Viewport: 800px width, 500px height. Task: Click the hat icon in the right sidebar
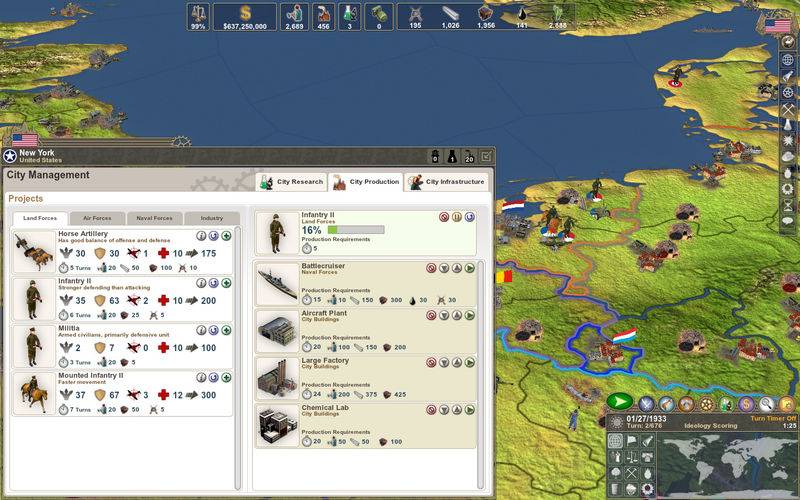click(x=788, y=157)
